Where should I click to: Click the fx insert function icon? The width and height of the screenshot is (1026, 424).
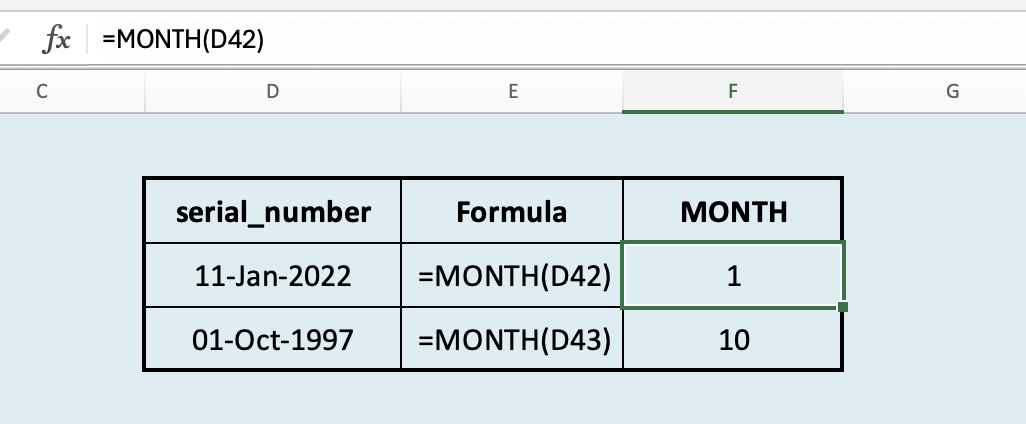56,40
